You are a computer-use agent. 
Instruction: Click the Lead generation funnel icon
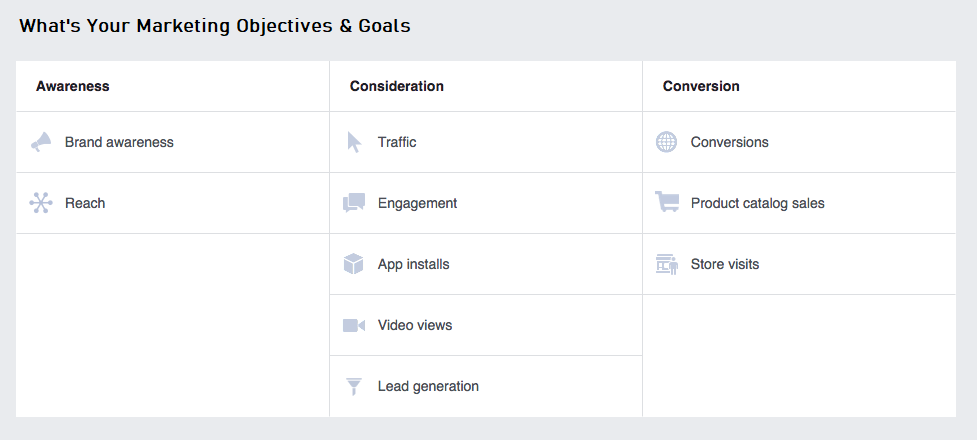(354, 387)
